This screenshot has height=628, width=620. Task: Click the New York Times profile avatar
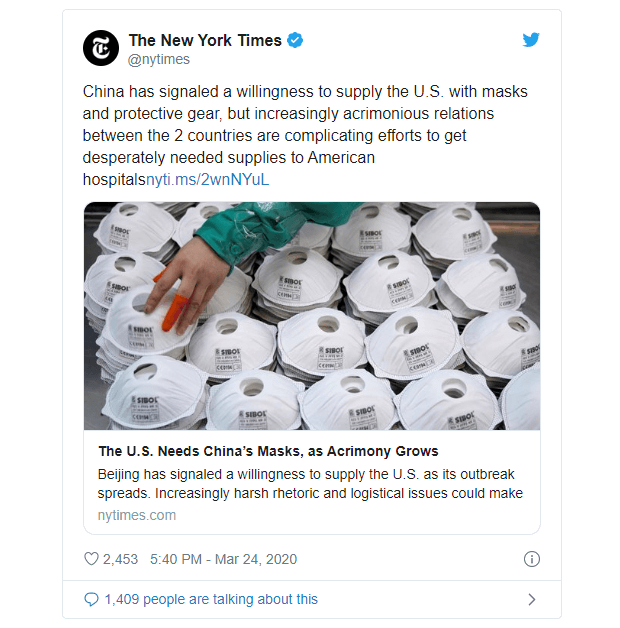coord(101,48)
